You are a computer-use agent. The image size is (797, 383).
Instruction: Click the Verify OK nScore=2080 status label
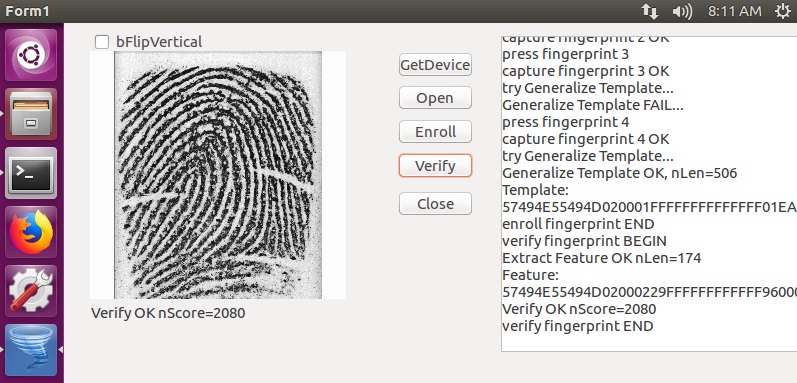click(x=168, y=313)
